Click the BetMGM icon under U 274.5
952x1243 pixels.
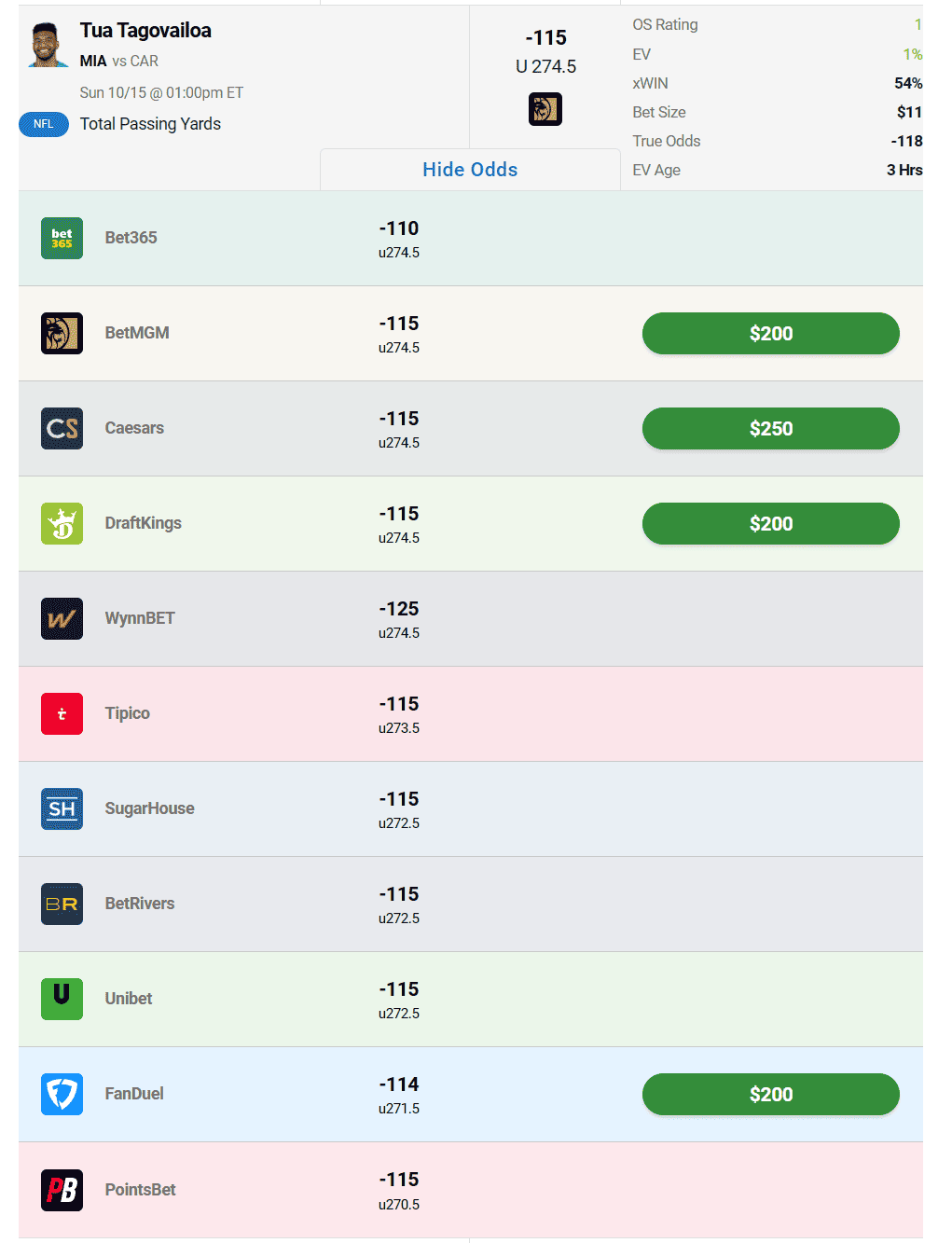[x=545, y=109]
